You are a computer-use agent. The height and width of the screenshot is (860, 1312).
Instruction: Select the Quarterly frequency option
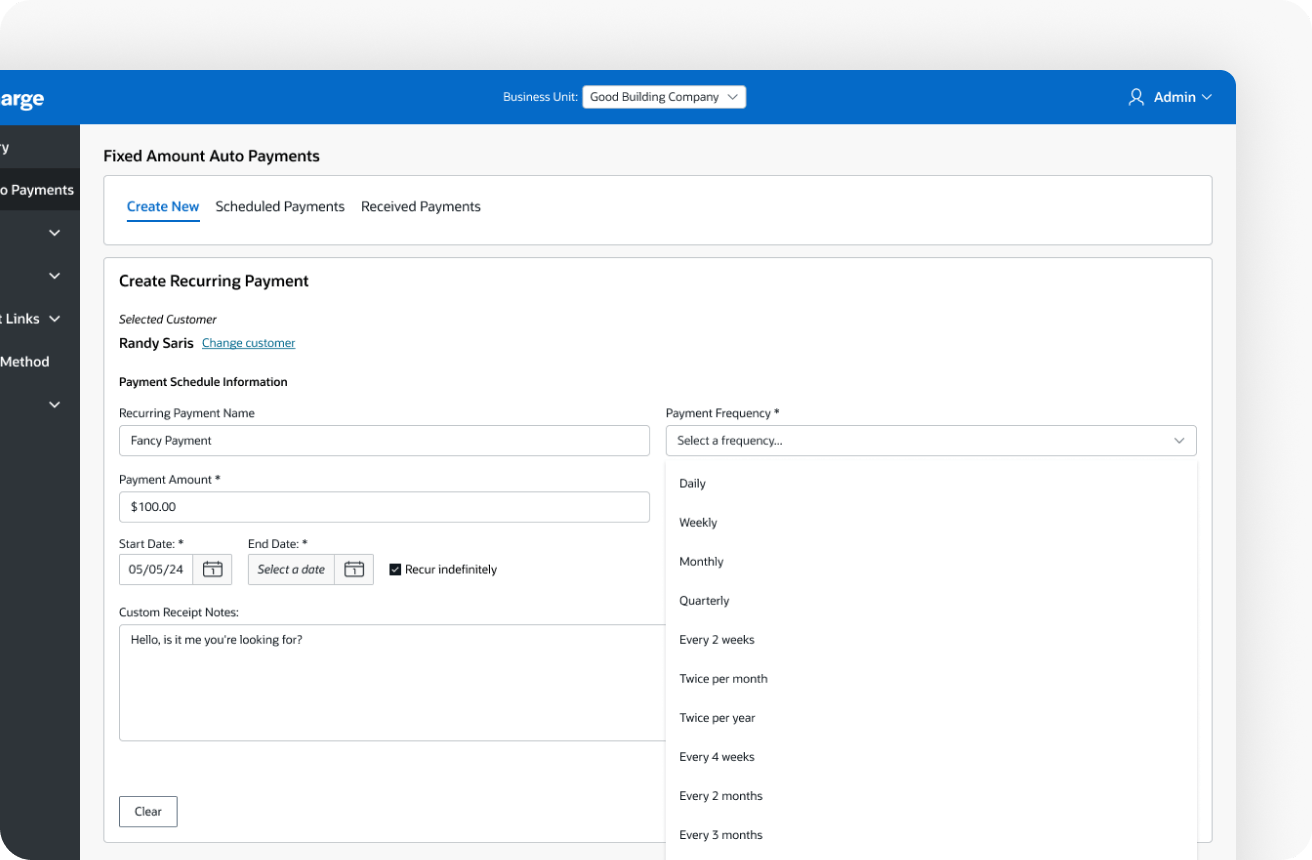point(931,601)
